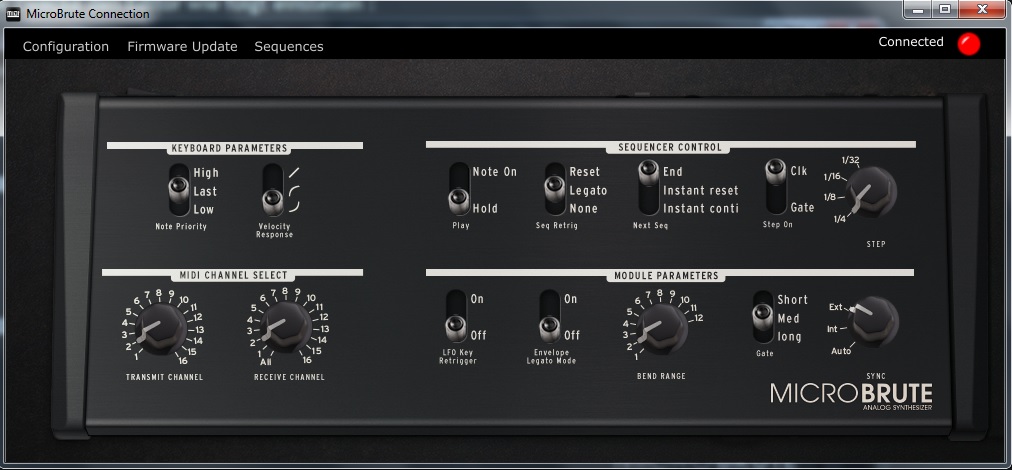Select All on Receive Channel dial
1012x470 pixels.
[265, 363]
